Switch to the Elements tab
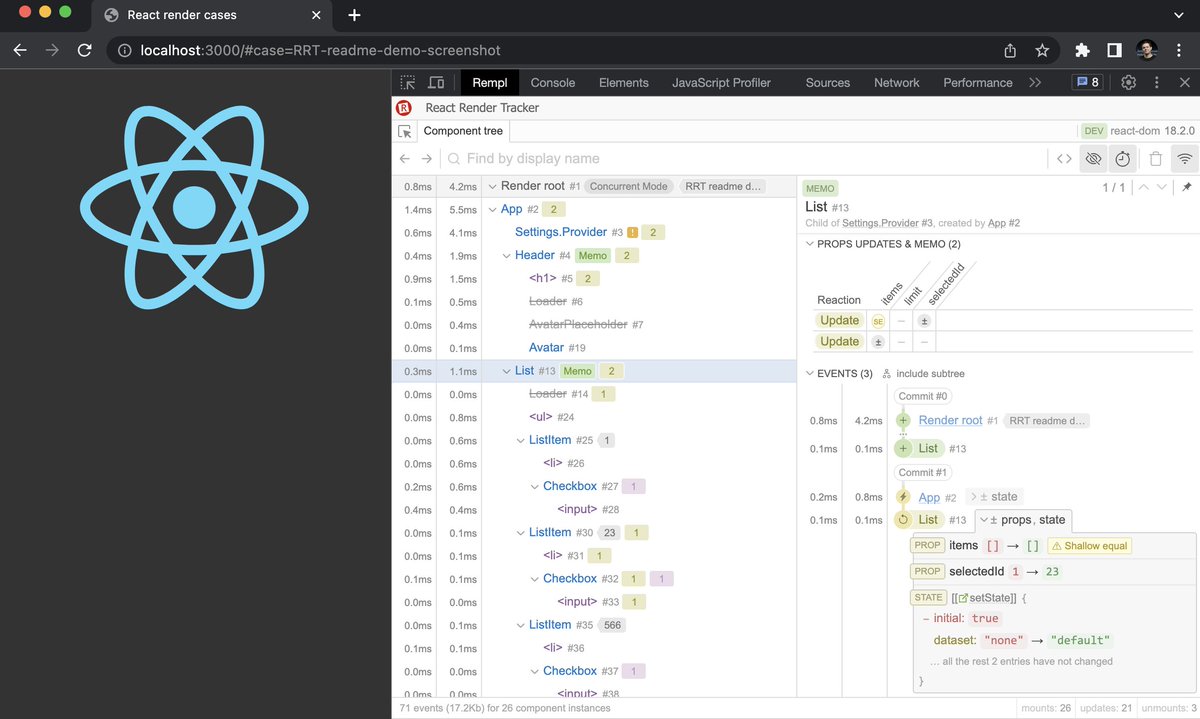The width and height of the screenshot is (1200, 719). 624,83
